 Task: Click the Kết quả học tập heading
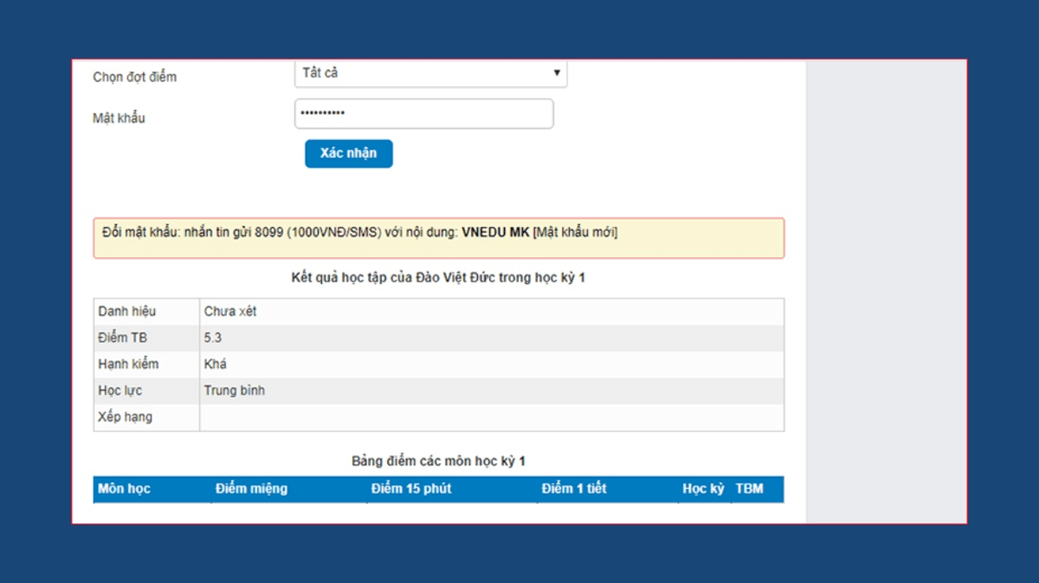[x=438, y=278]
